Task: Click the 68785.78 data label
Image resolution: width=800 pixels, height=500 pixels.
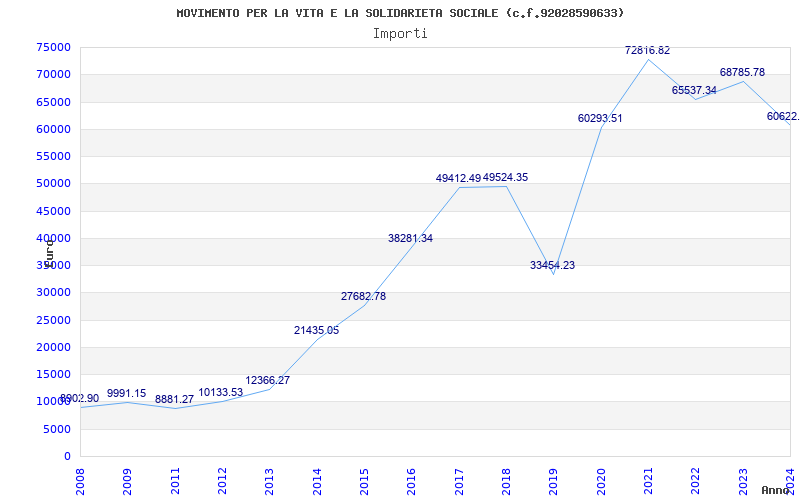Action: 742,72
